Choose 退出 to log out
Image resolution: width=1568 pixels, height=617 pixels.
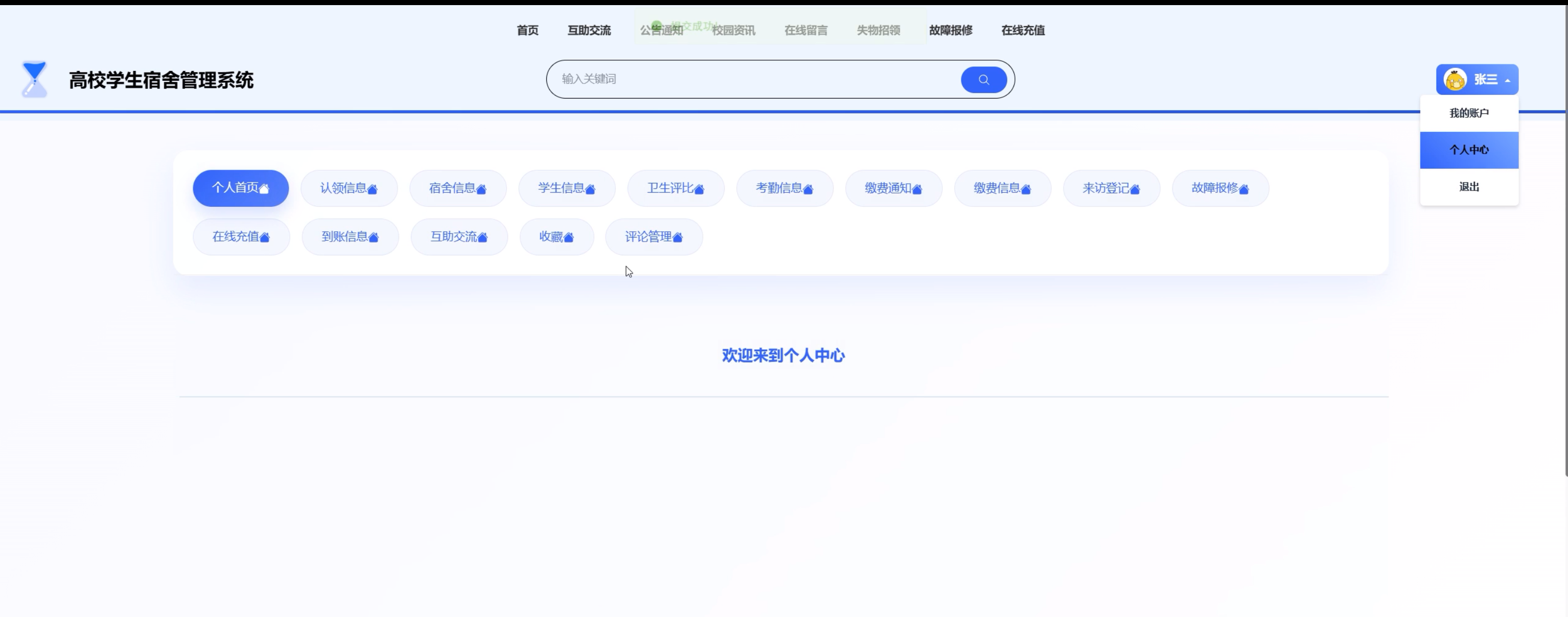[1469, 187]
